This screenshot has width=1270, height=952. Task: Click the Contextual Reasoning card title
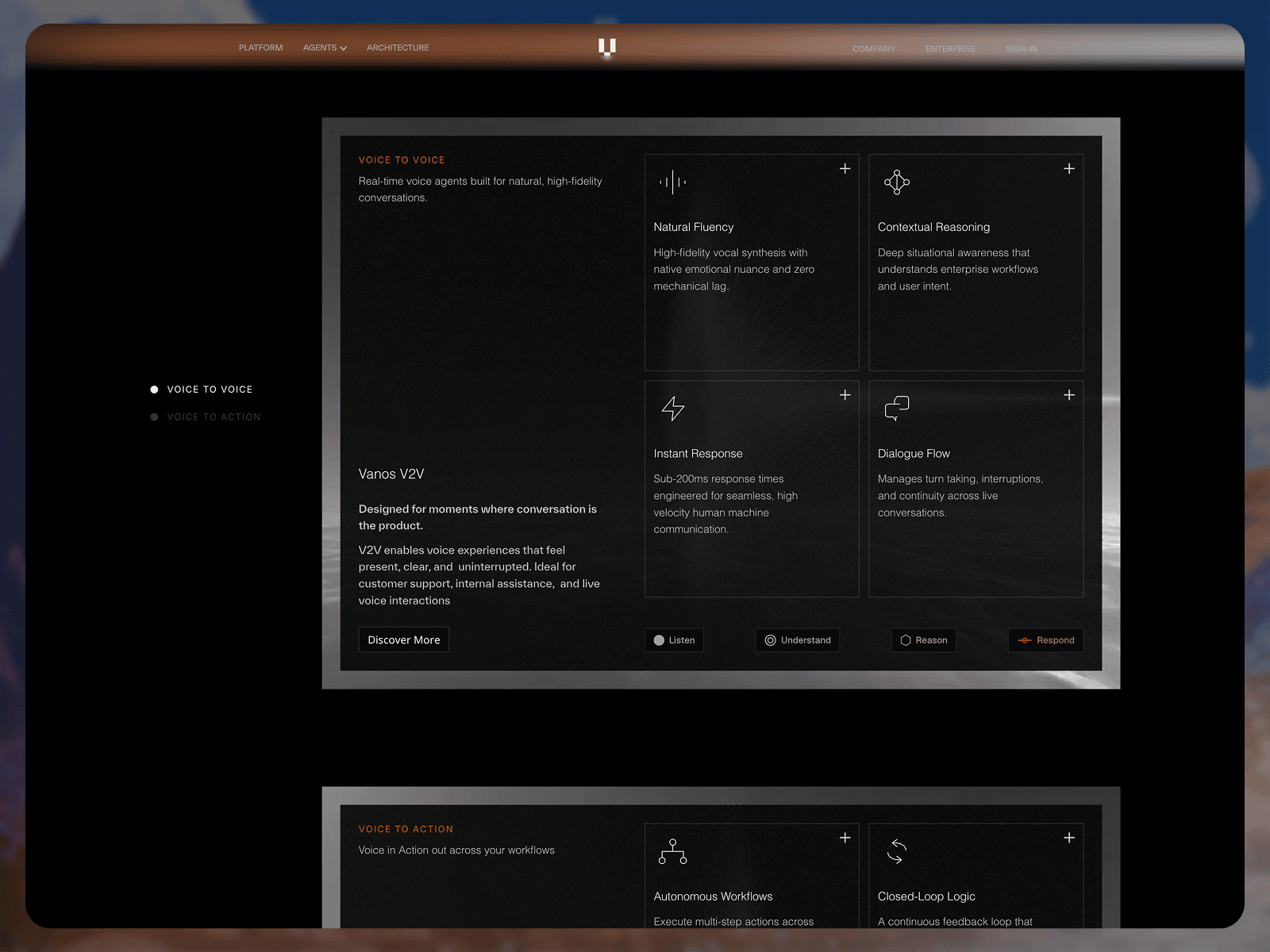[934, 227]
